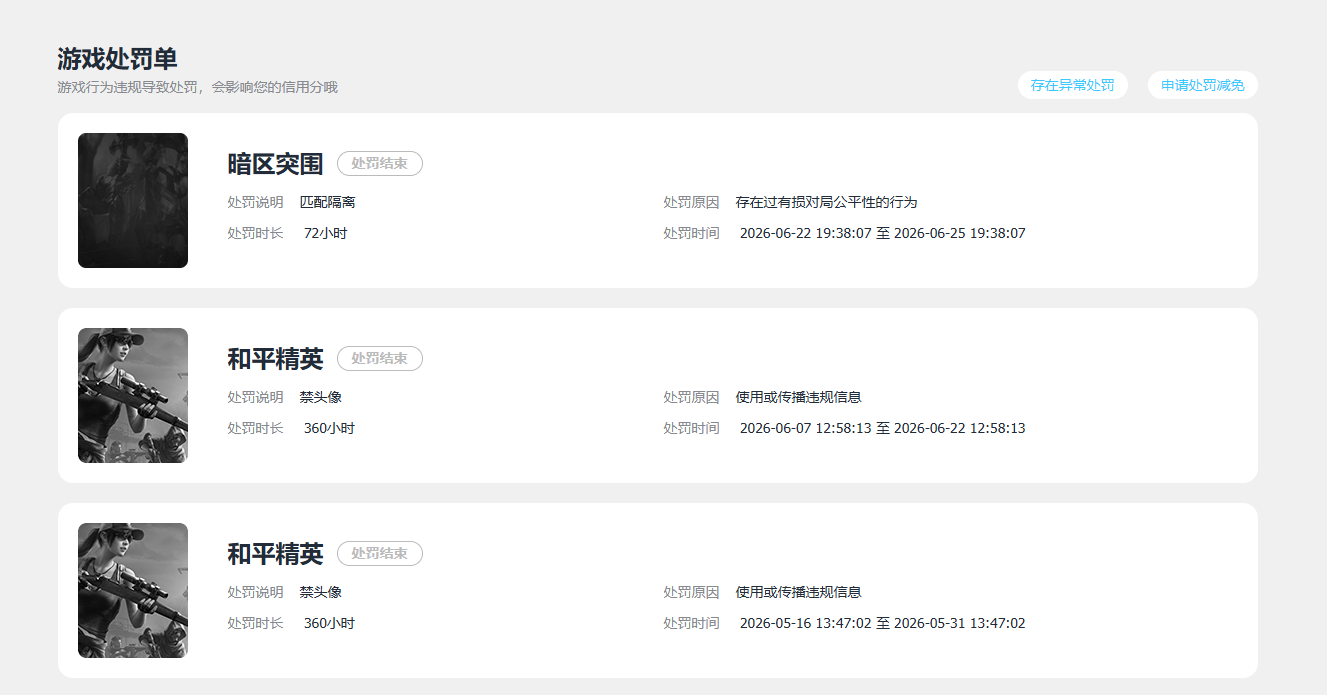Click reason 存在过有损对局公平性的行为
The width and height of the screenshot is (1327, 695).
[x=827, y=202]
